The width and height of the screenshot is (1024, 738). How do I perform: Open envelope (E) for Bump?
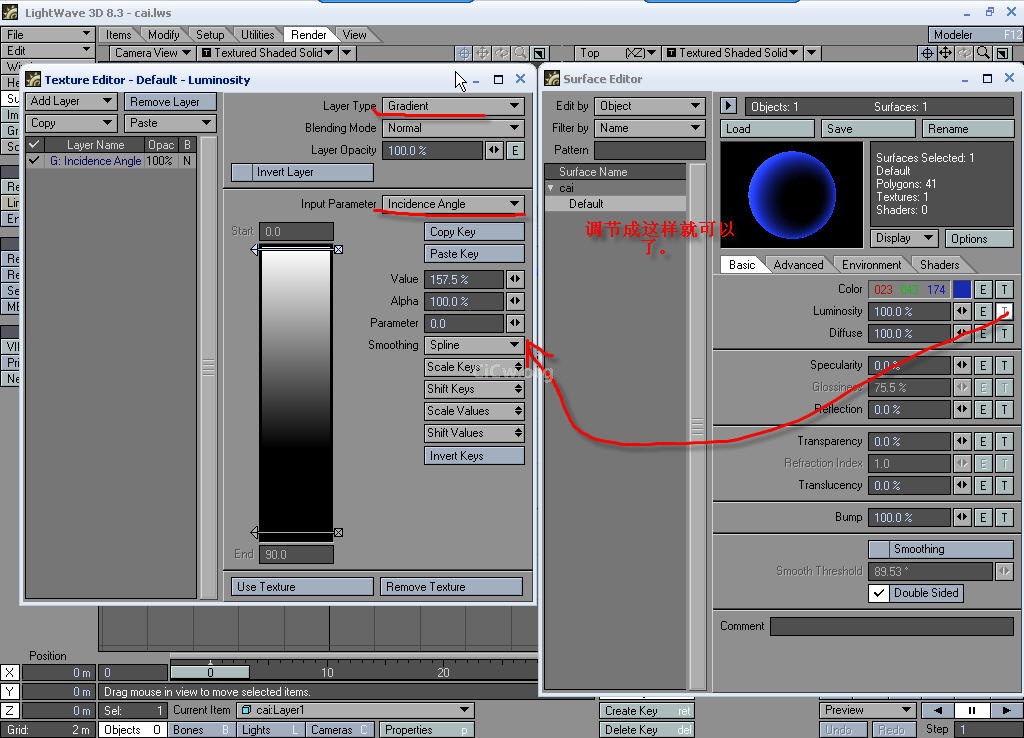click(x=983, y=517)
